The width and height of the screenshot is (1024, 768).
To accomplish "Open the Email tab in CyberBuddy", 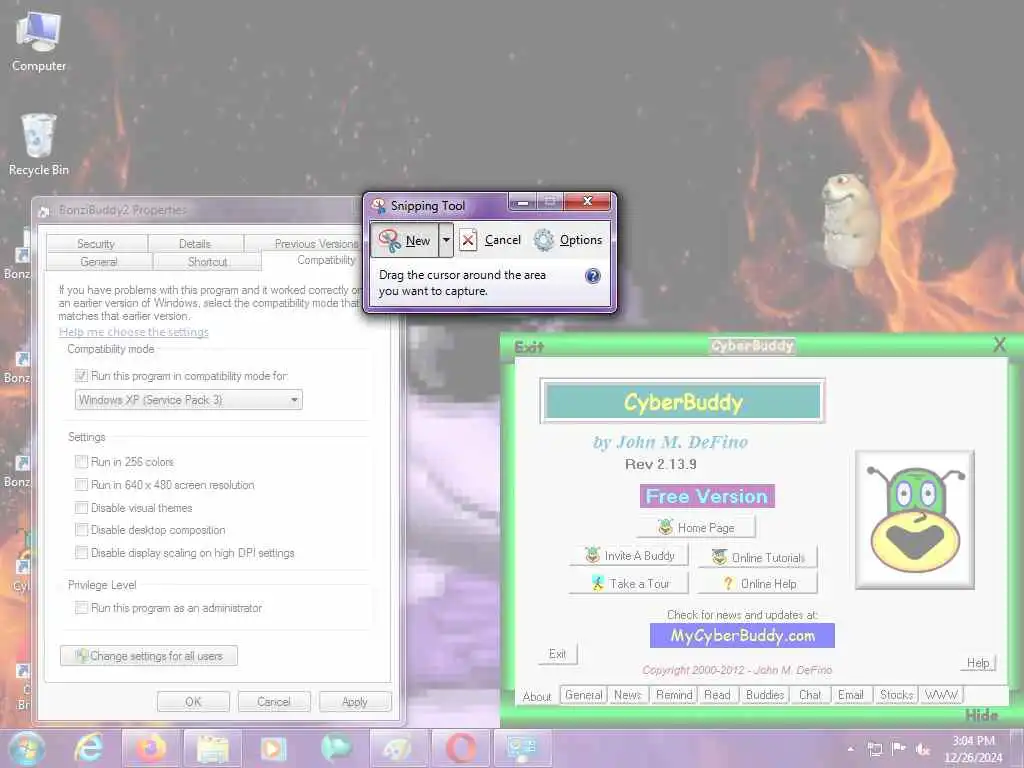I will tap(851, 695).
